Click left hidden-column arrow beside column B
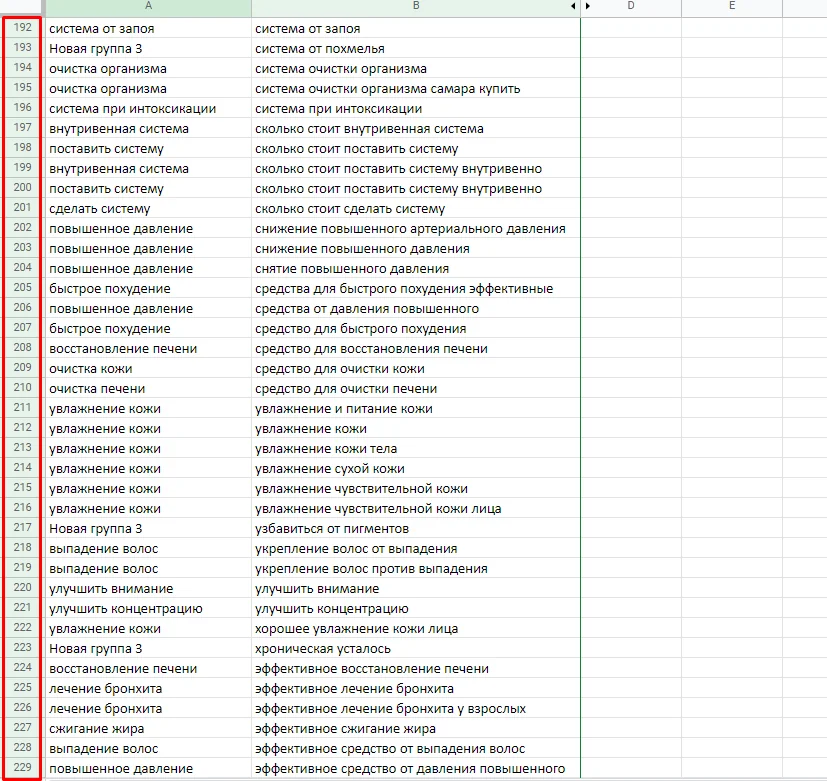The height and width of the screenshot is (781, 827). (573, 6)
